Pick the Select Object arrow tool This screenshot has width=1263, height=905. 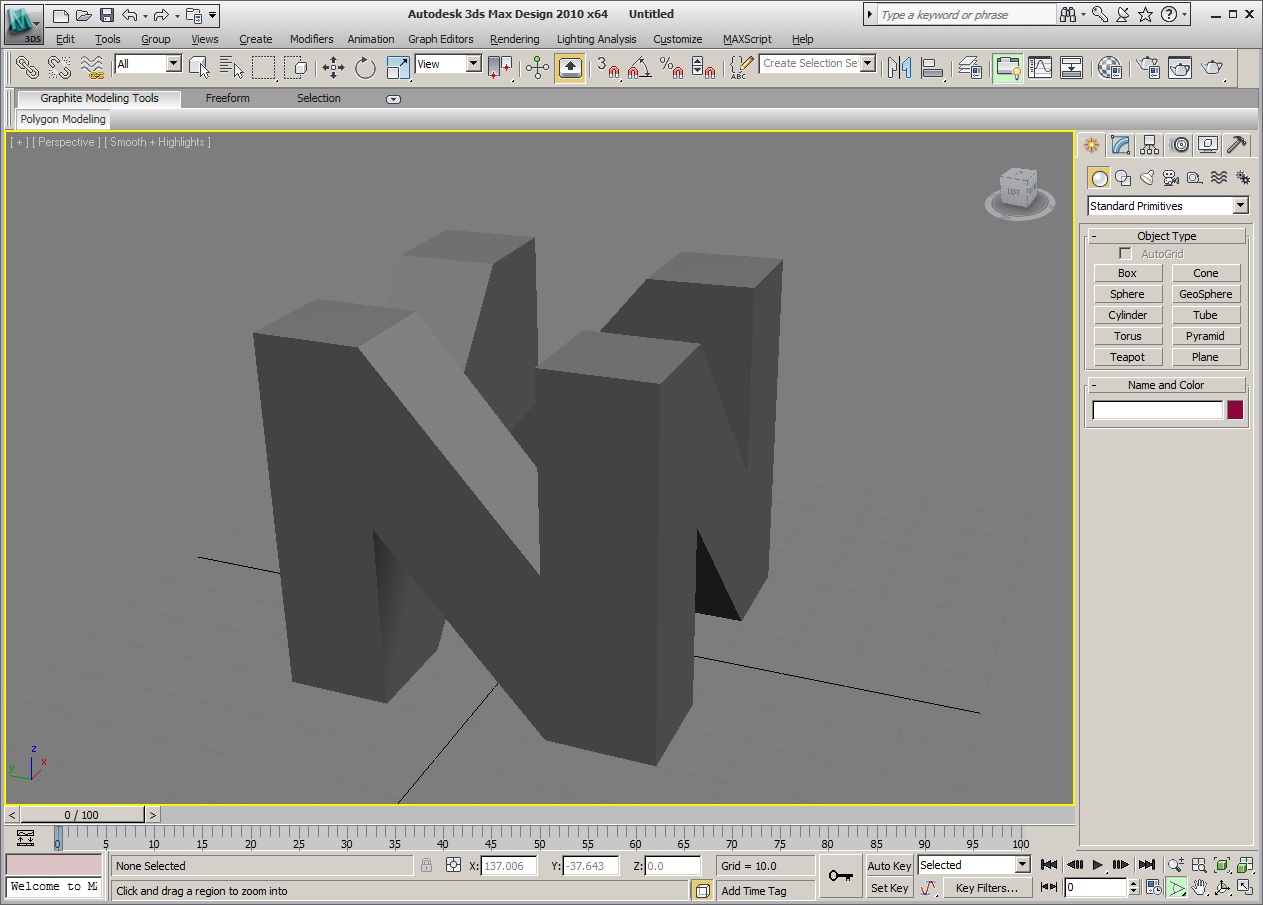coord(199,67)
